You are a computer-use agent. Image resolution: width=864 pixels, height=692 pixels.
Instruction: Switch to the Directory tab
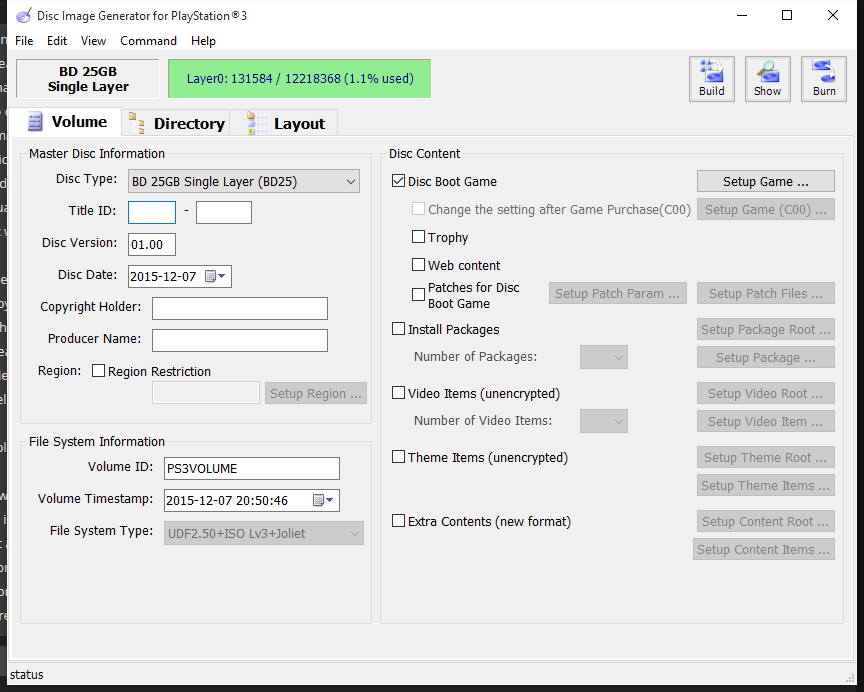[x=176, y=123]
